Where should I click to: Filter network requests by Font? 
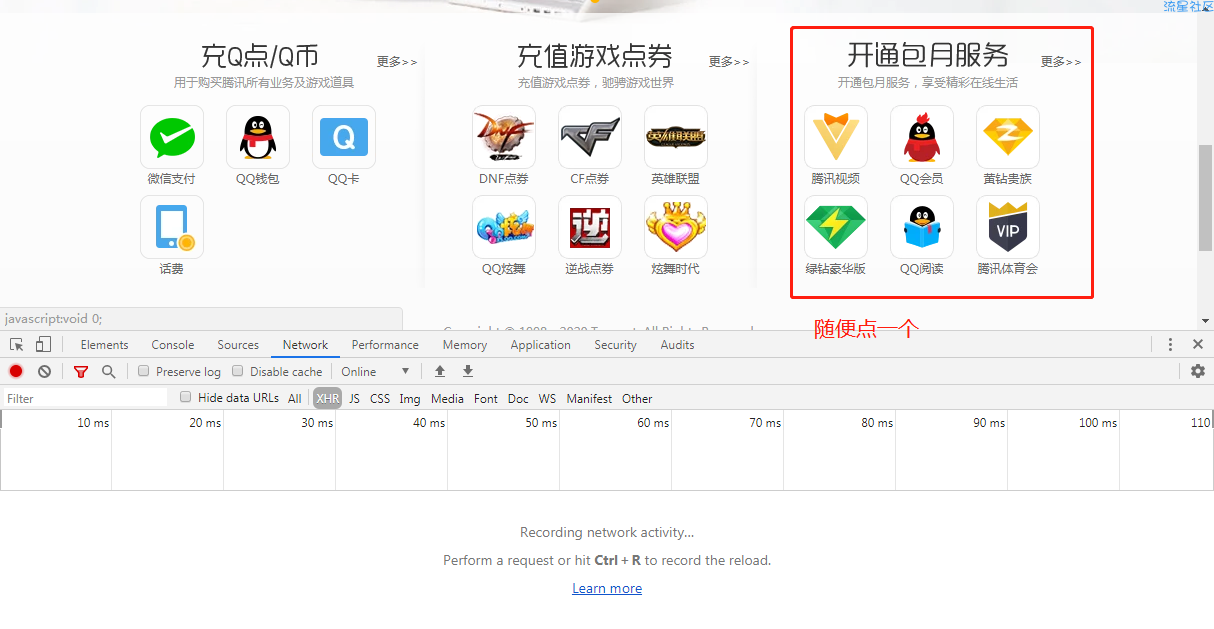[x=486, y=398]
